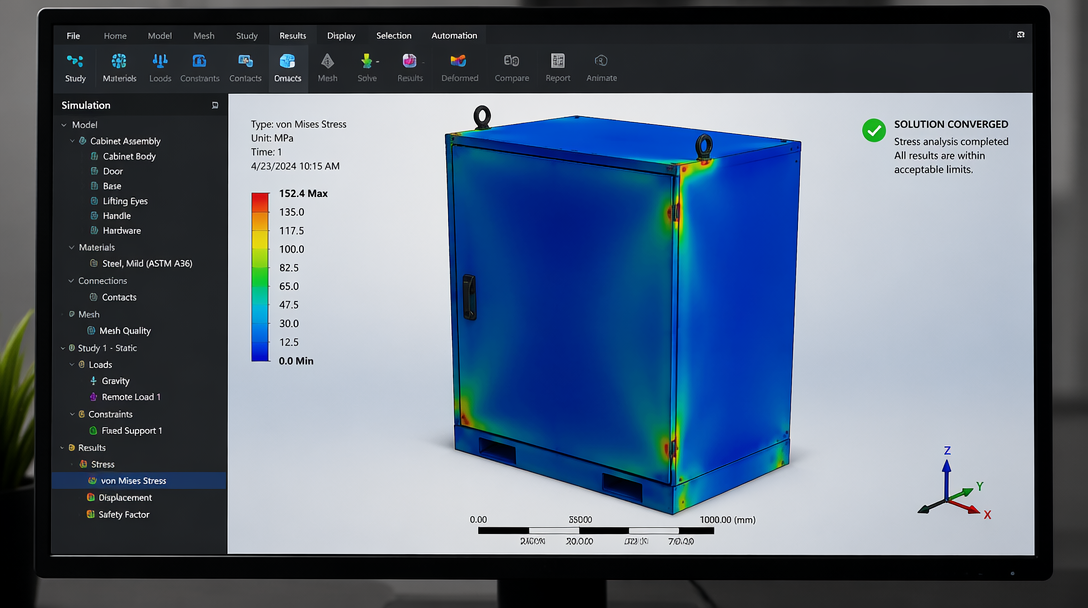Run the Solve tool

(x=366, y=68)
